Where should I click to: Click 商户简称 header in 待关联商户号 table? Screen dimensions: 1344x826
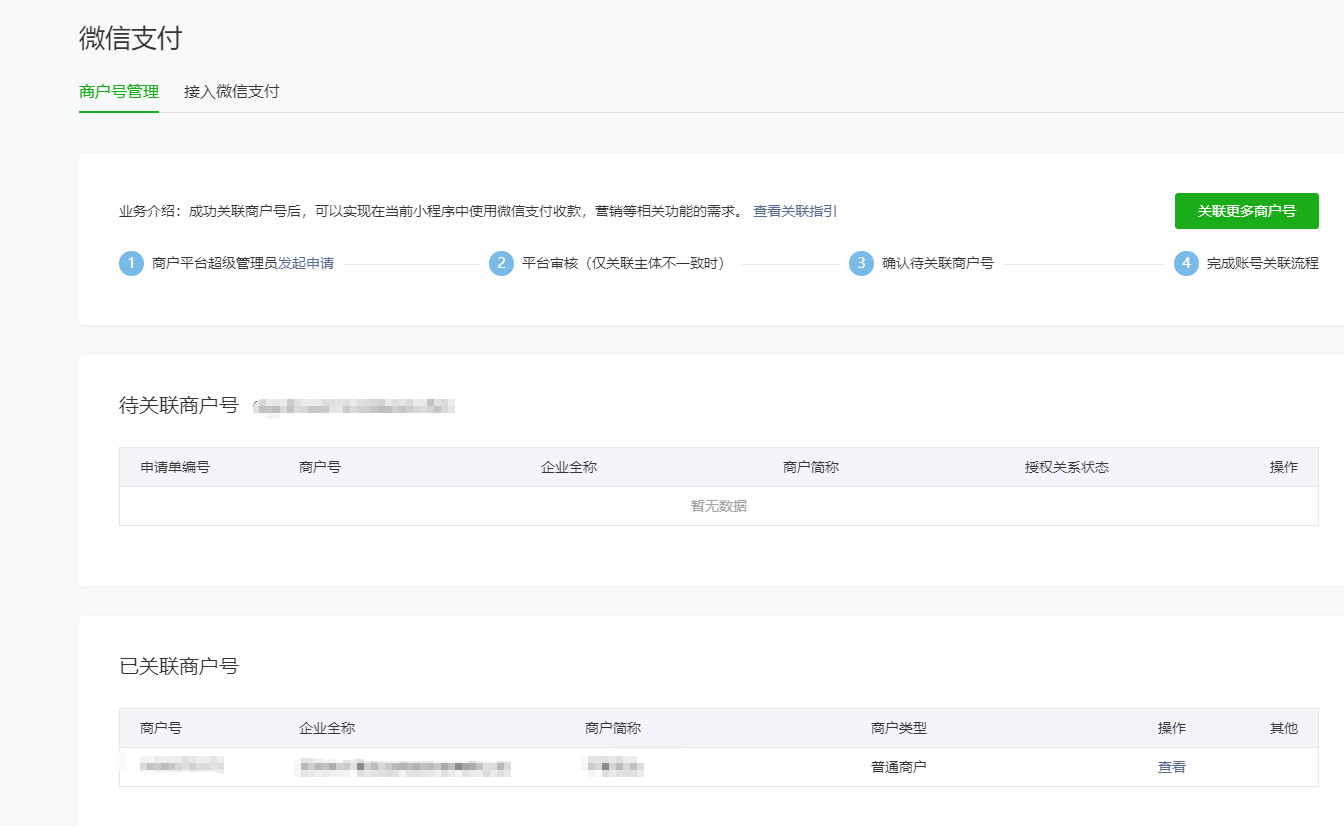point(811,467)
